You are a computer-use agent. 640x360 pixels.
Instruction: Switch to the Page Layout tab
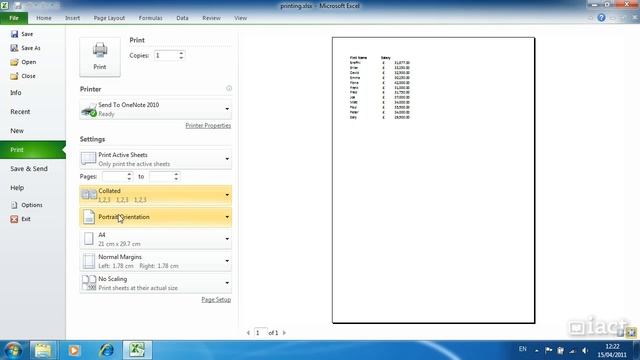[109, 18]
